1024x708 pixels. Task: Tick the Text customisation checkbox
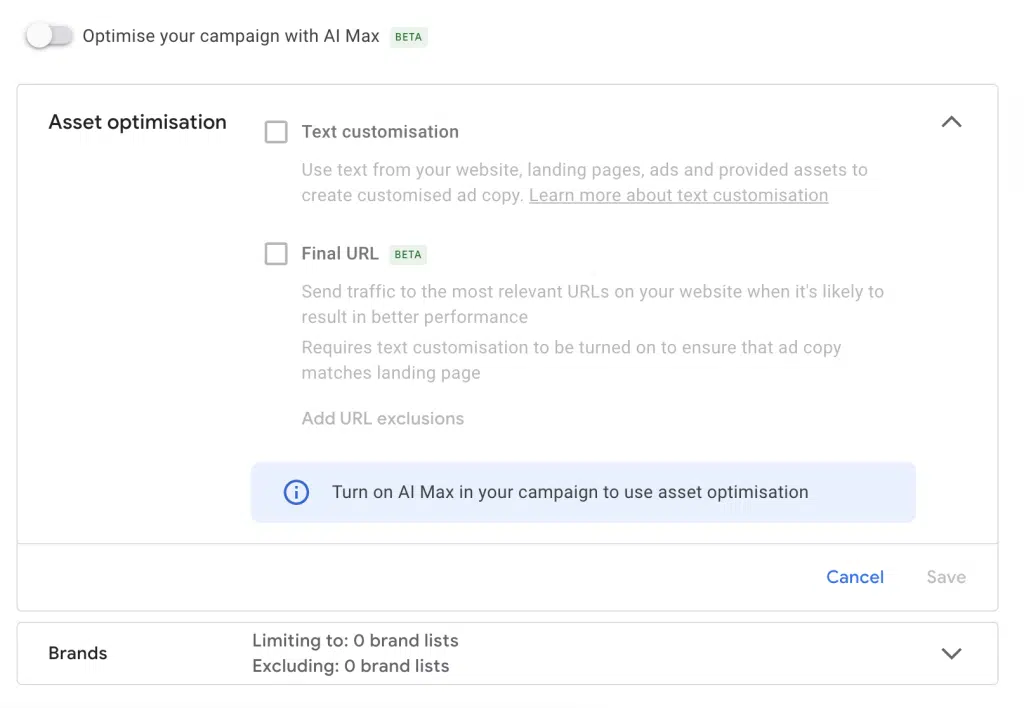pyautogui.click(x=276, y=132)
